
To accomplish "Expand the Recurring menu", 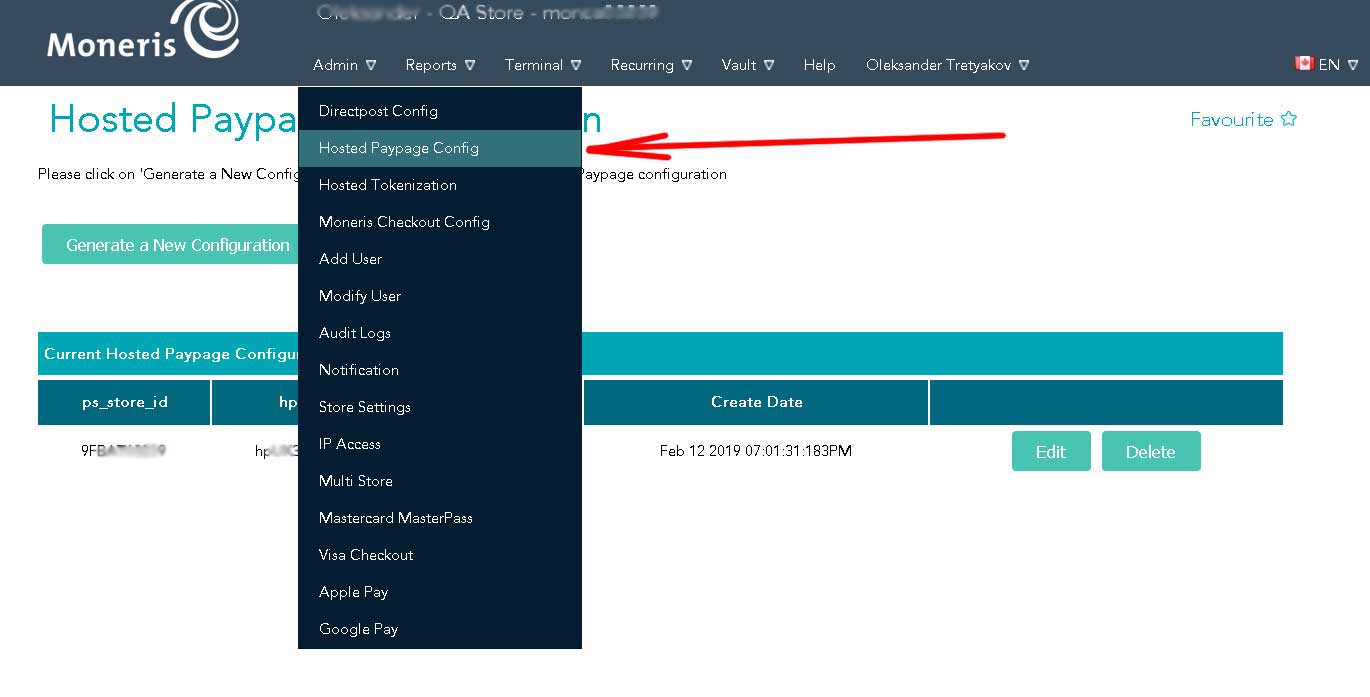I will click(651, 65).
